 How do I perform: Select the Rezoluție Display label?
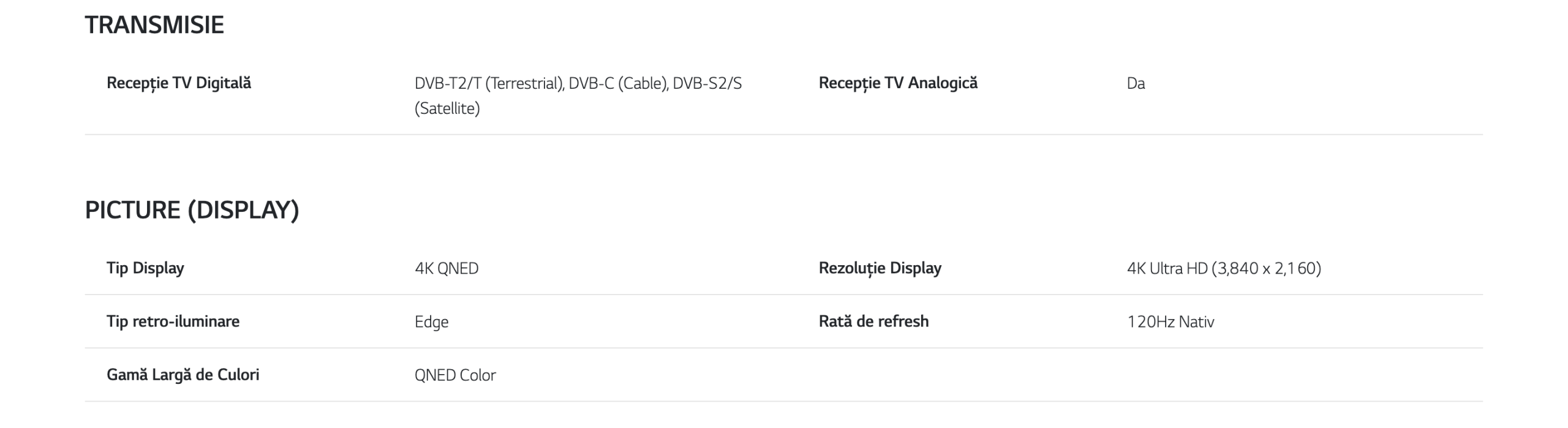click(880, 268)
